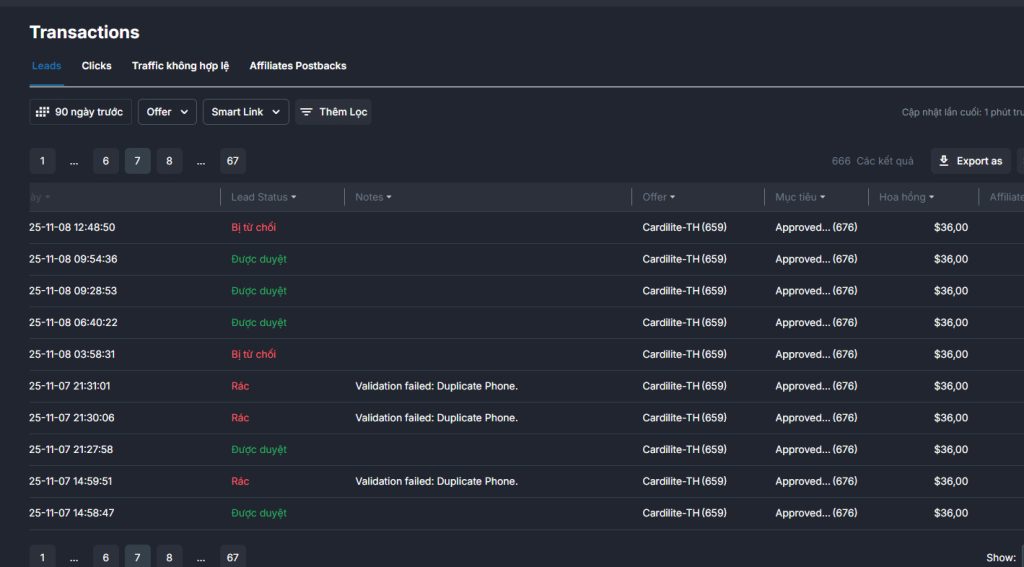Click the Notes column sort arrow

388,198
